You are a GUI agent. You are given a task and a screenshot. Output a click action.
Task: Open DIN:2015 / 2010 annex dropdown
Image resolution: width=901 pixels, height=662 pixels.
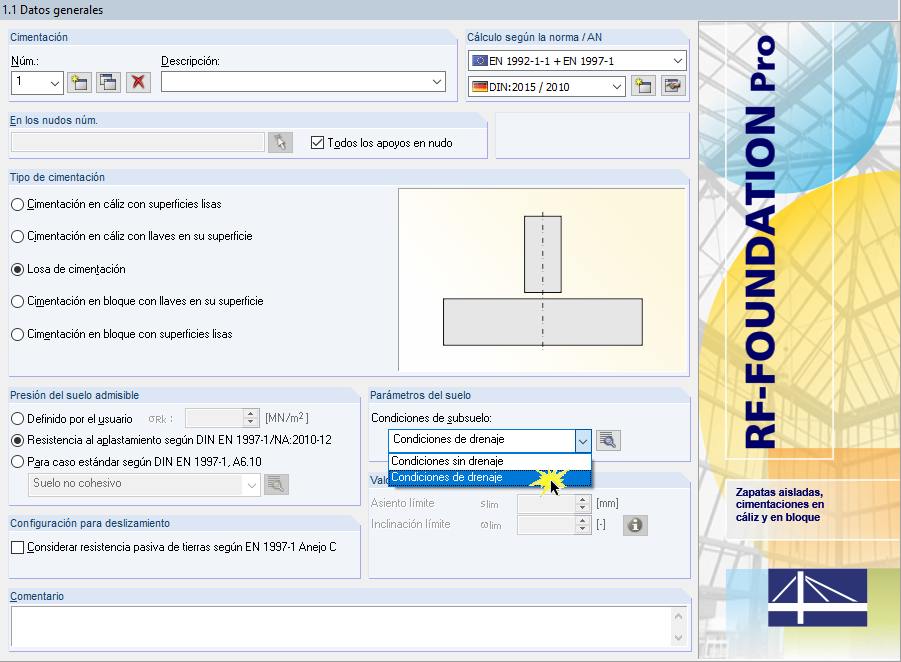[x=617, y=87]
